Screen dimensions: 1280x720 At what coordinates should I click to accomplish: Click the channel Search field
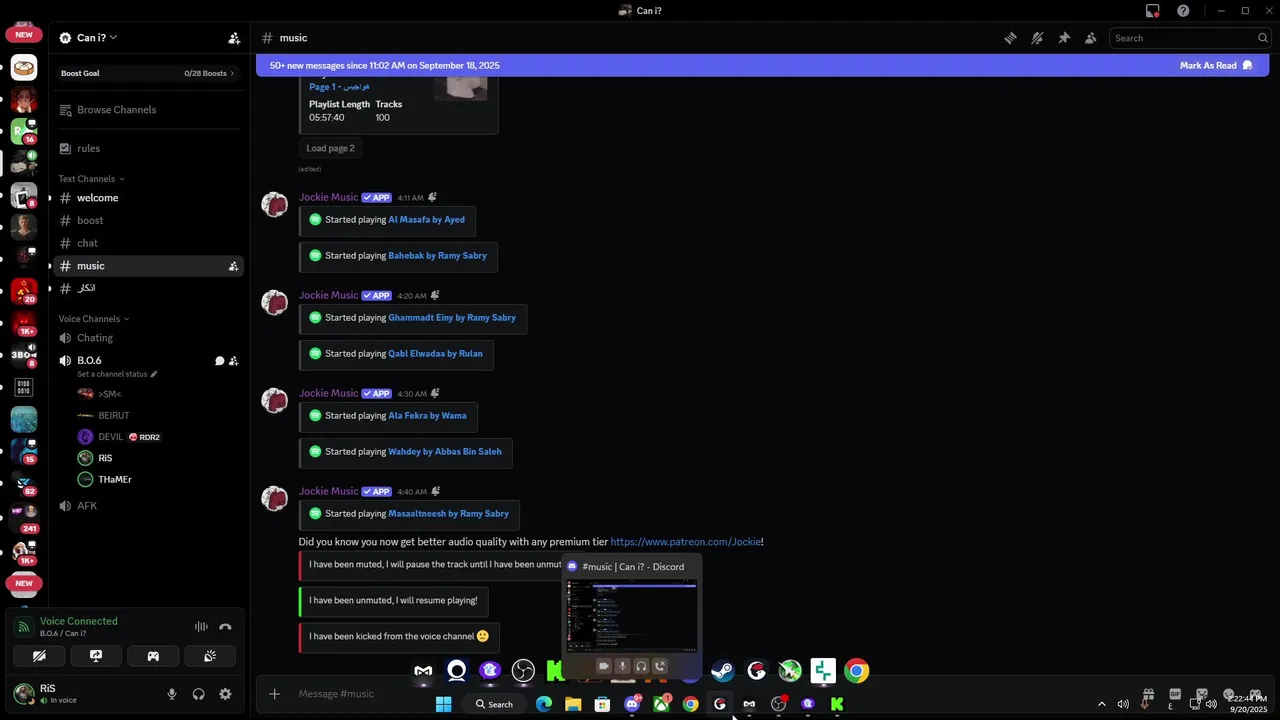(x=1190, y=38)
